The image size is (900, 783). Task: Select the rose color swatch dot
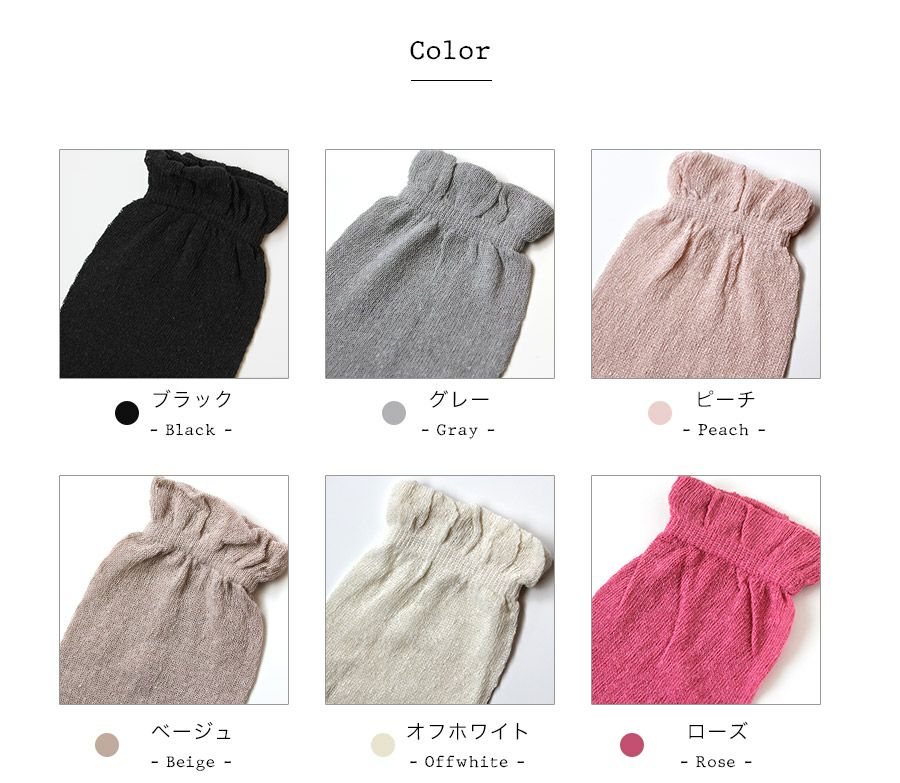[632, 745]
